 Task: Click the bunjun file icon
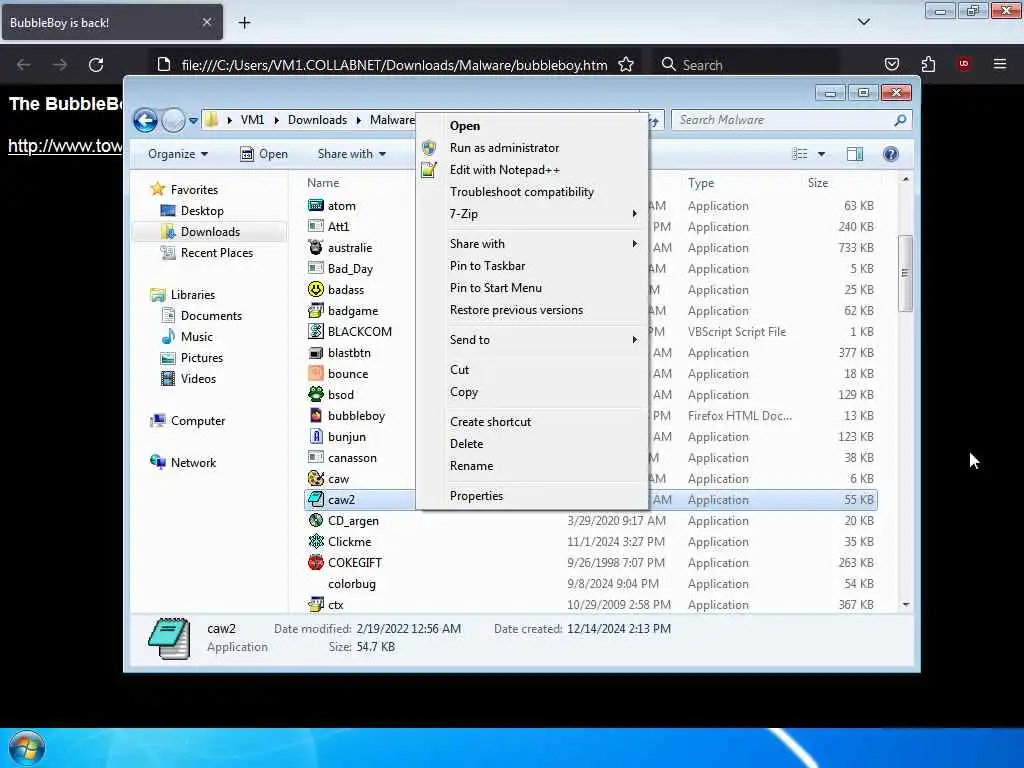tap(315, 436)
